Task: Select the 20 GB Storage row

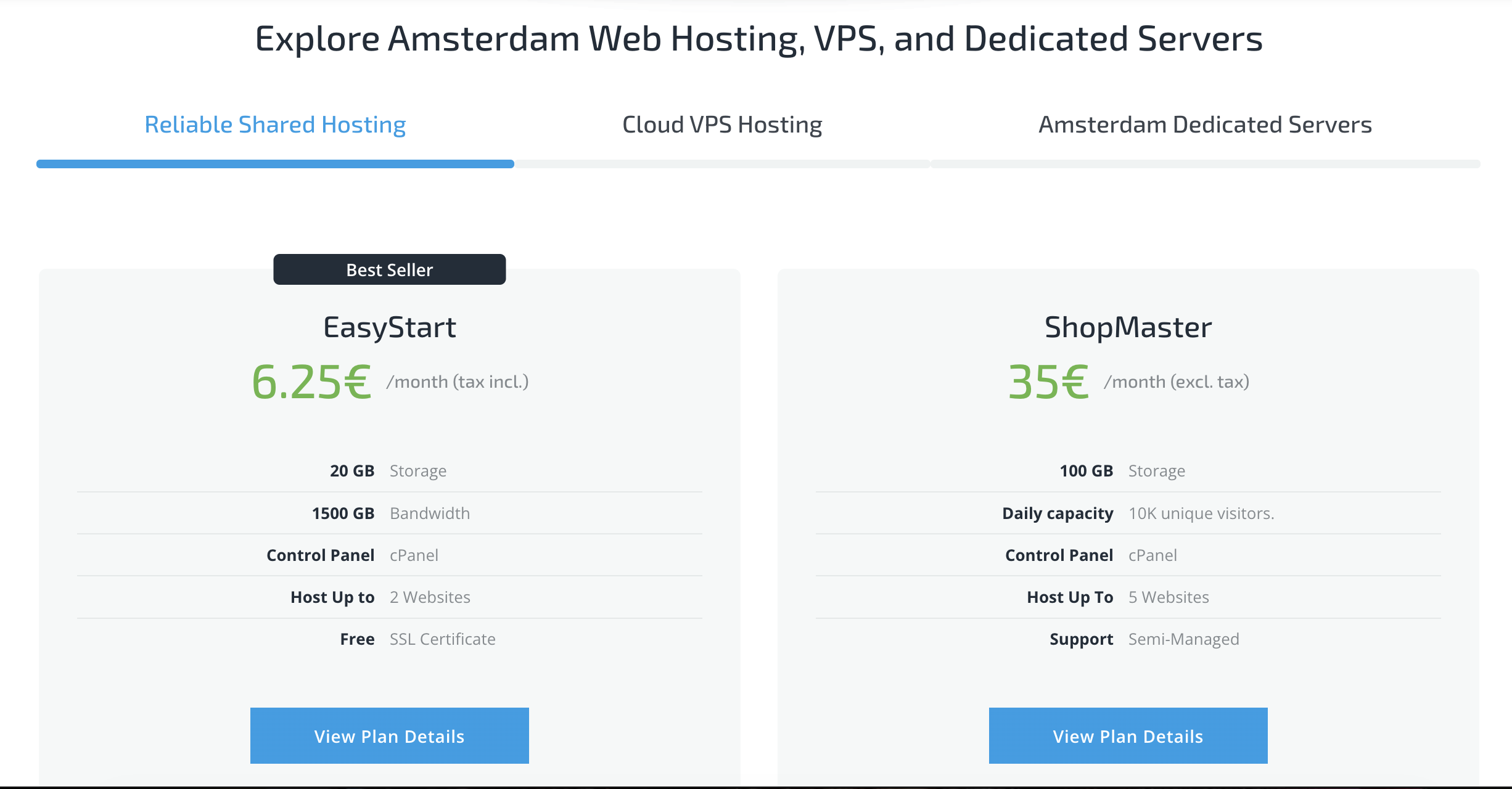Action: click(x=389, y=470)
